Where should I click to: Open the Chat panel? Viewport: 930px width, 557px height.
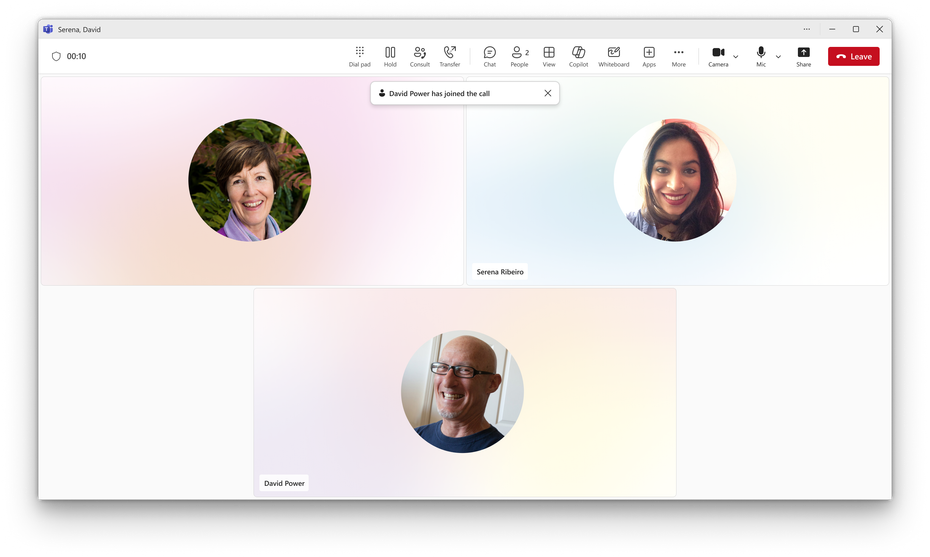(489, 56)
